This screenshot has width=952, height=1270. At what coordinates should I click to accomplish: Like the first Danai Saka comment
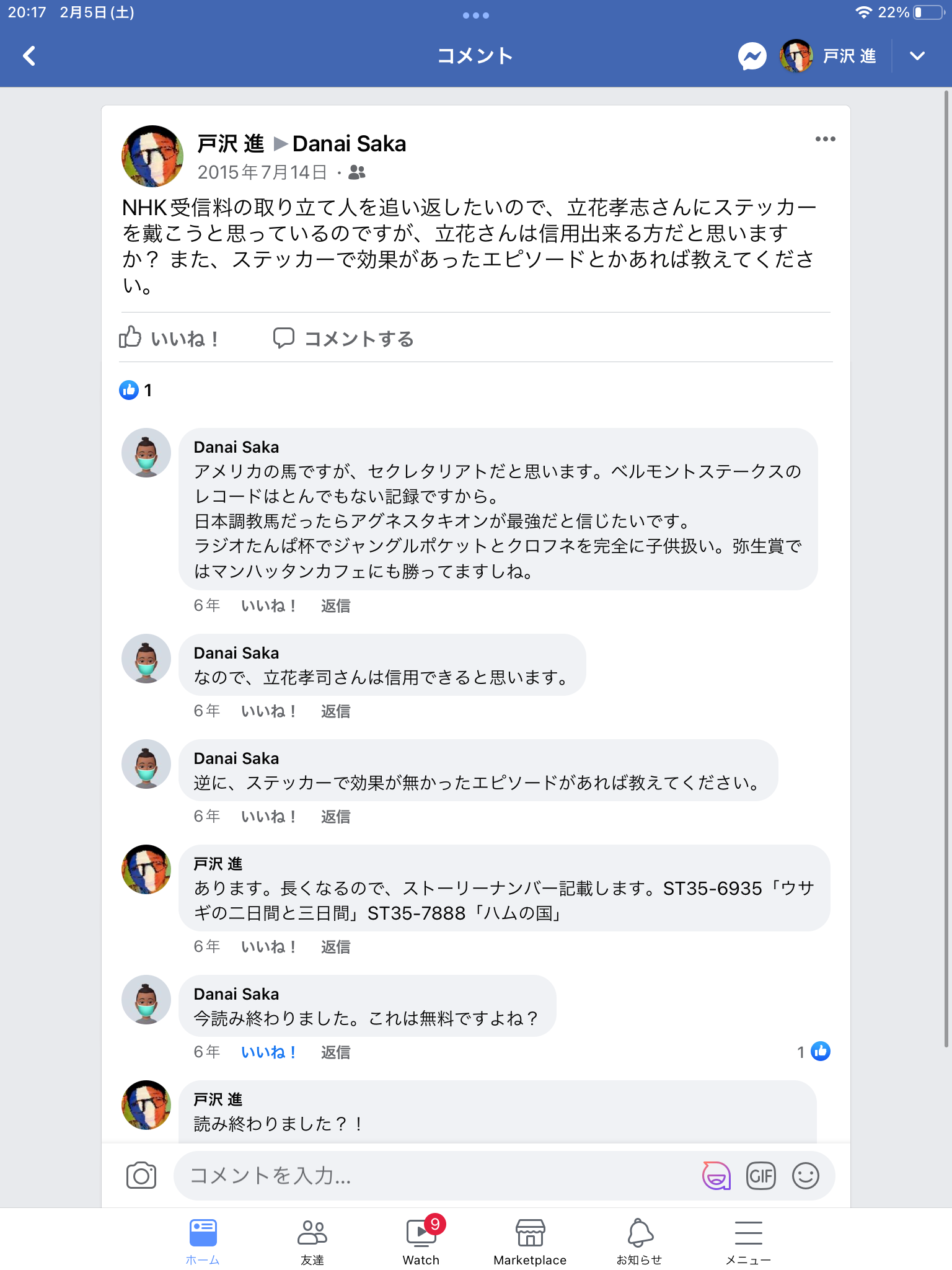click(x=268, y=606)
